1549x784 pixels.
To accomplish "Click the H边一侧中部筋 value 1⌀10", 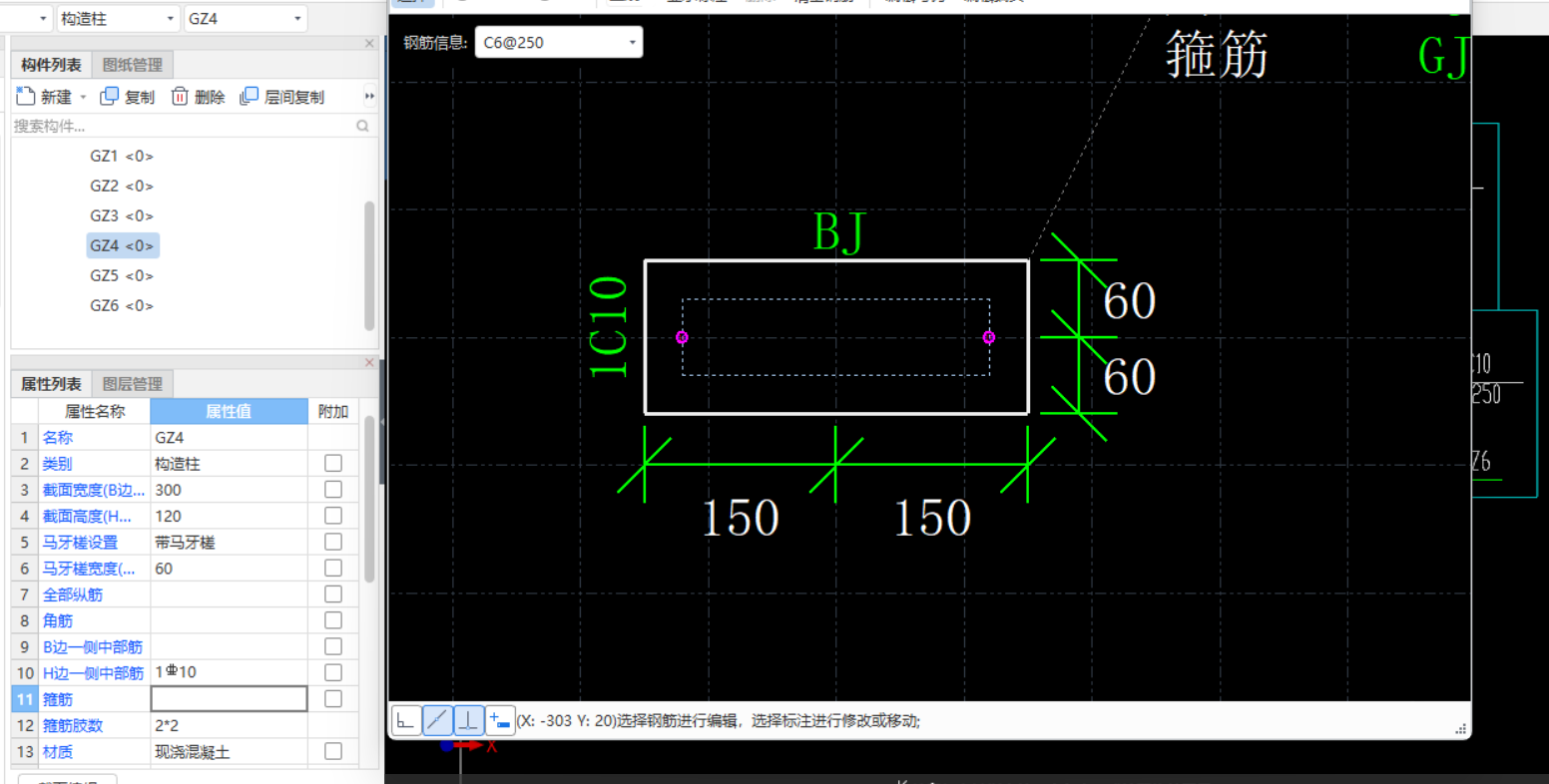I will [229, 673].
